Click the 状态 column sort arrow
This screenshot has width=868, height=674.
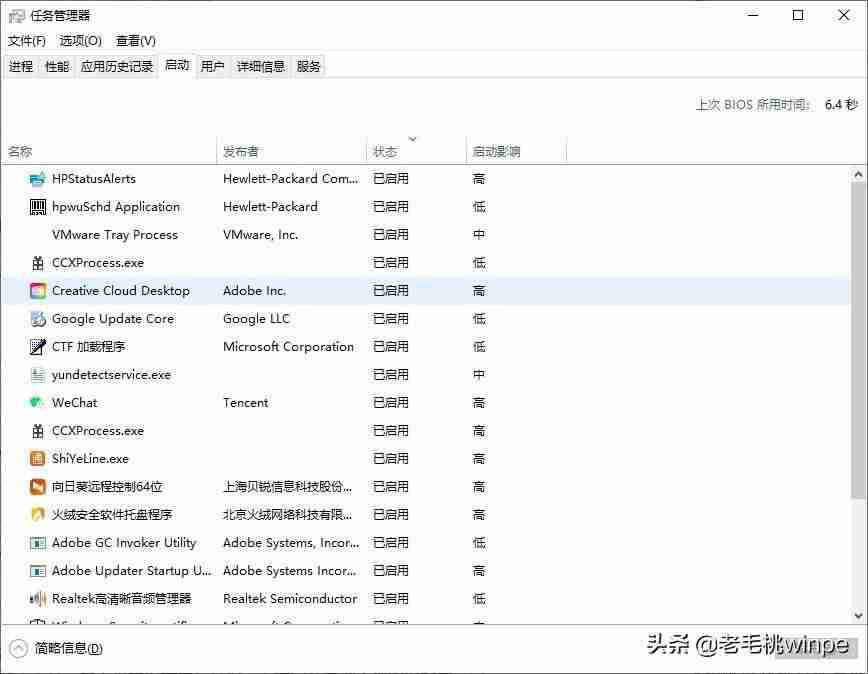click(x=412, y=138)
